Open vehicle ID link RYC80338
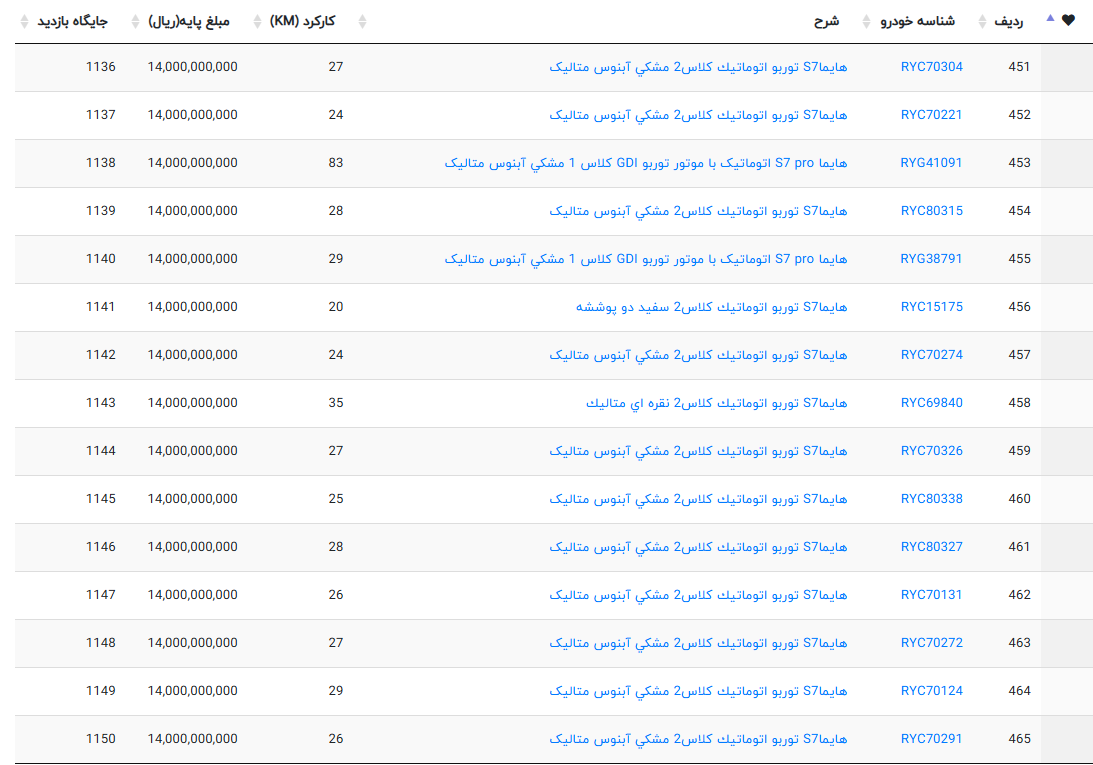1093x765 pixels. click(931, 499)
